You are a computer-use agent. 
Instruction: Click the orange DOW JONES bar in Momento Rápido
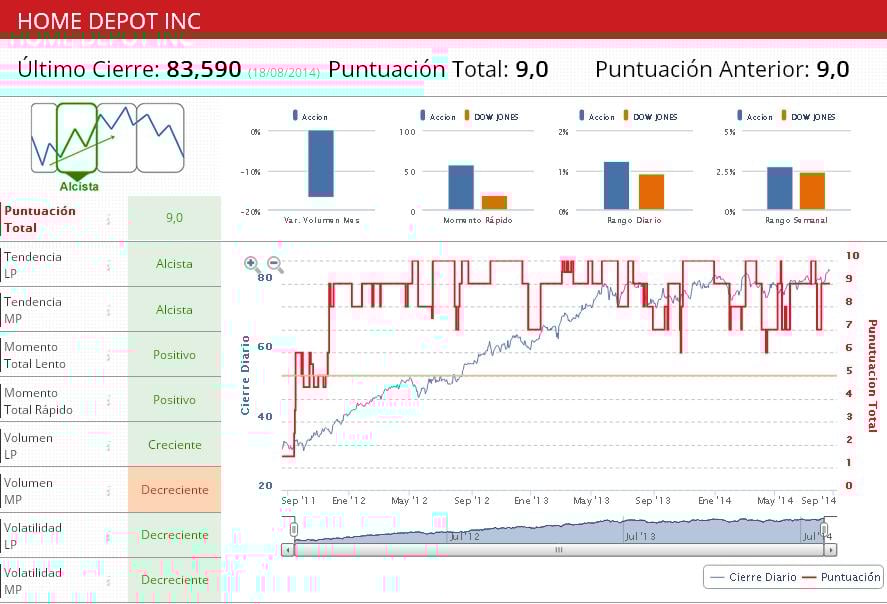pos(494,202)
